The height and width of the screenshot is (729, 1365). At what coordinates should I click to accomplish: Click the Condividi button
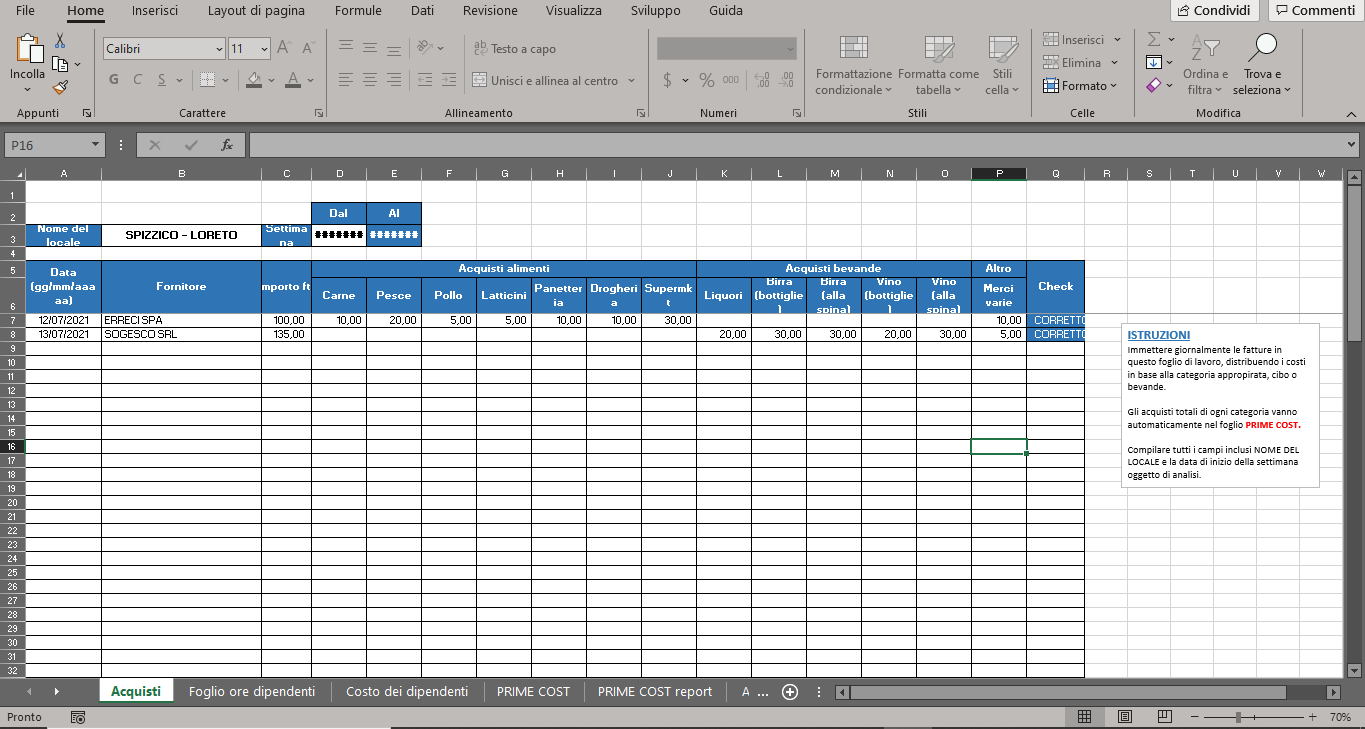click(1214, 11)
